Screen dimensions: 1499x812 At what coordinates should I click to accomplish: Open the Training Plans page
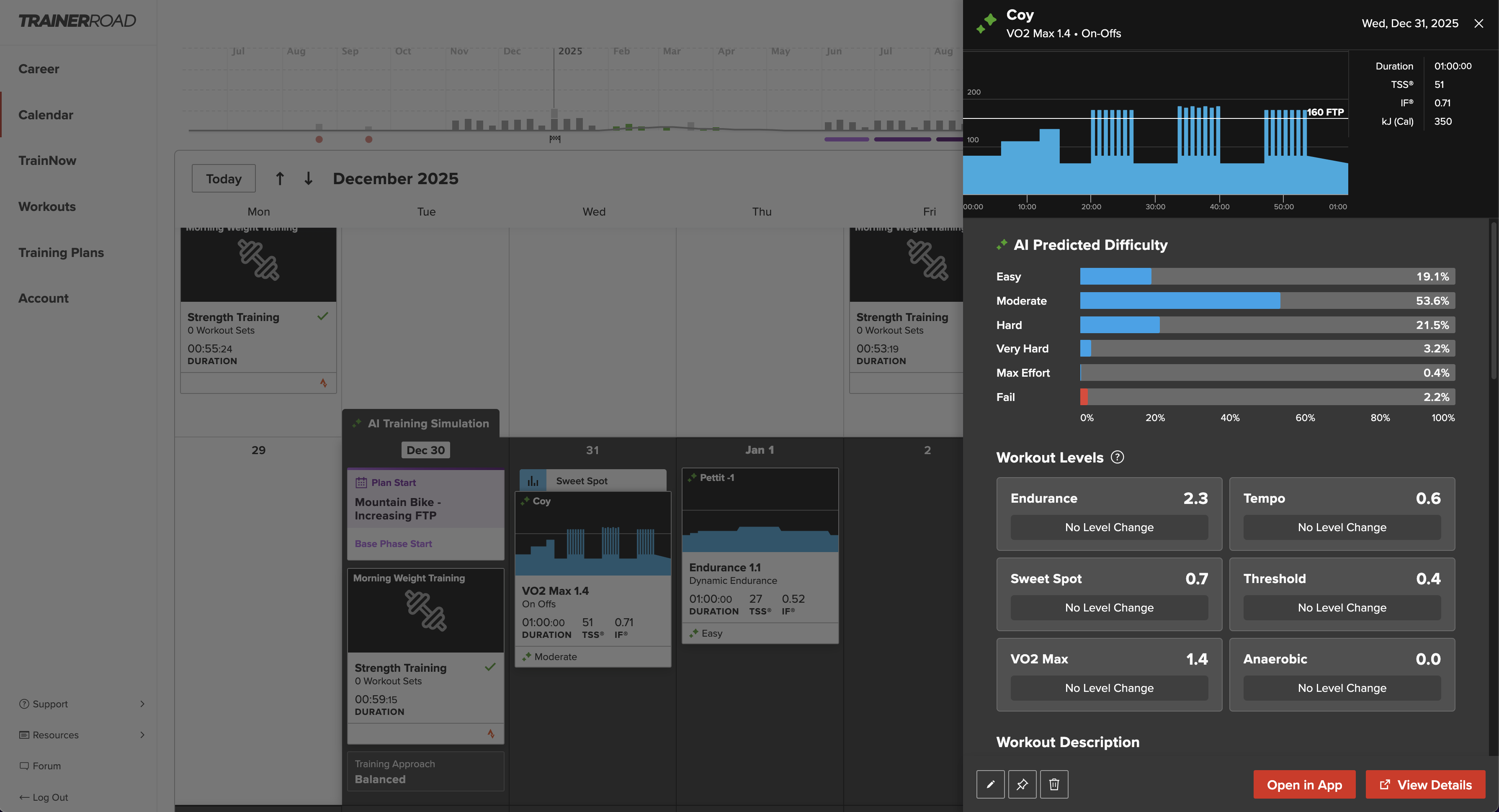point(61,252)
